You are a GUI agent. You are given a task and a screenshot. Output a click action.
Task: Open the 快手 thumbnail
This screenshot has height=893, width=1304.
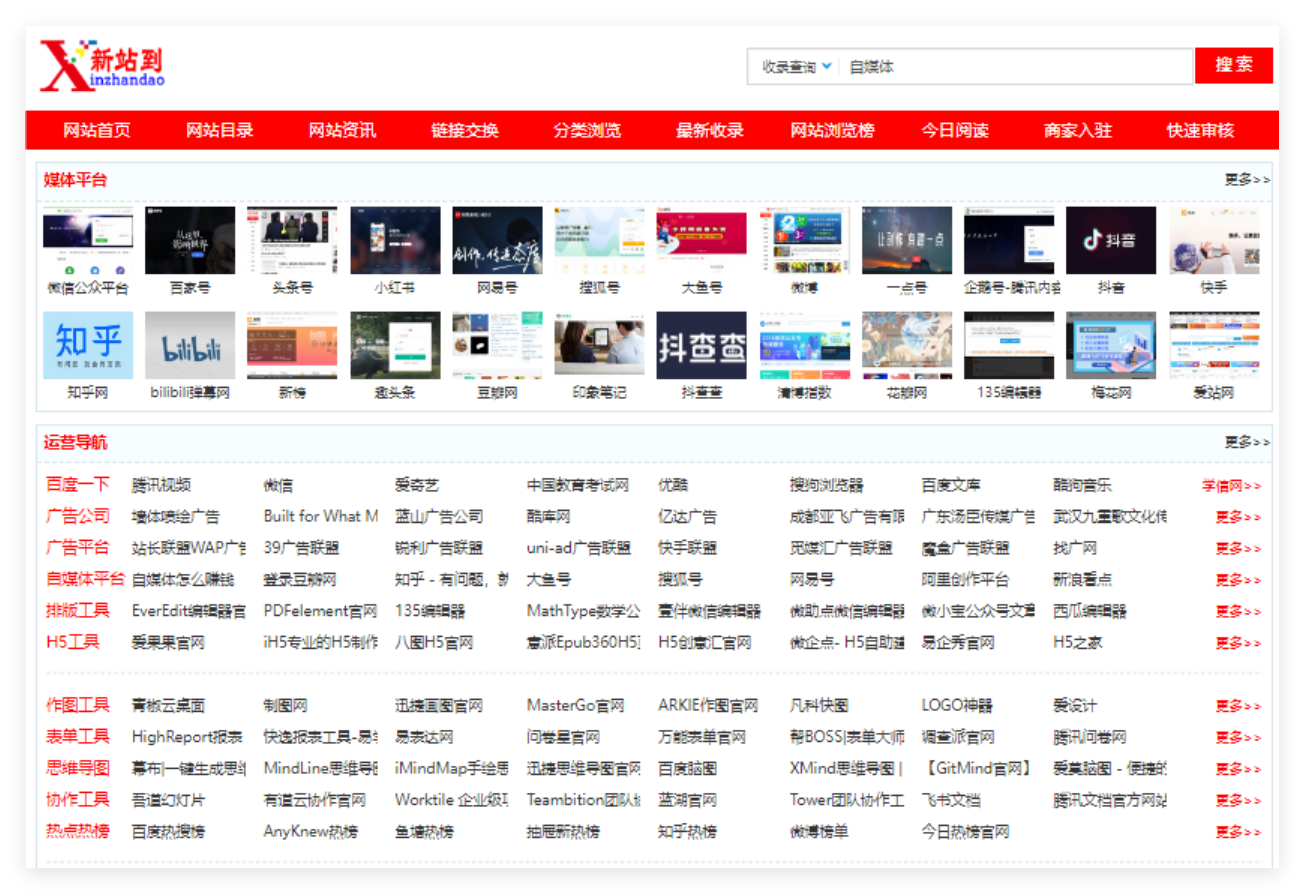tap(1214, 240)
